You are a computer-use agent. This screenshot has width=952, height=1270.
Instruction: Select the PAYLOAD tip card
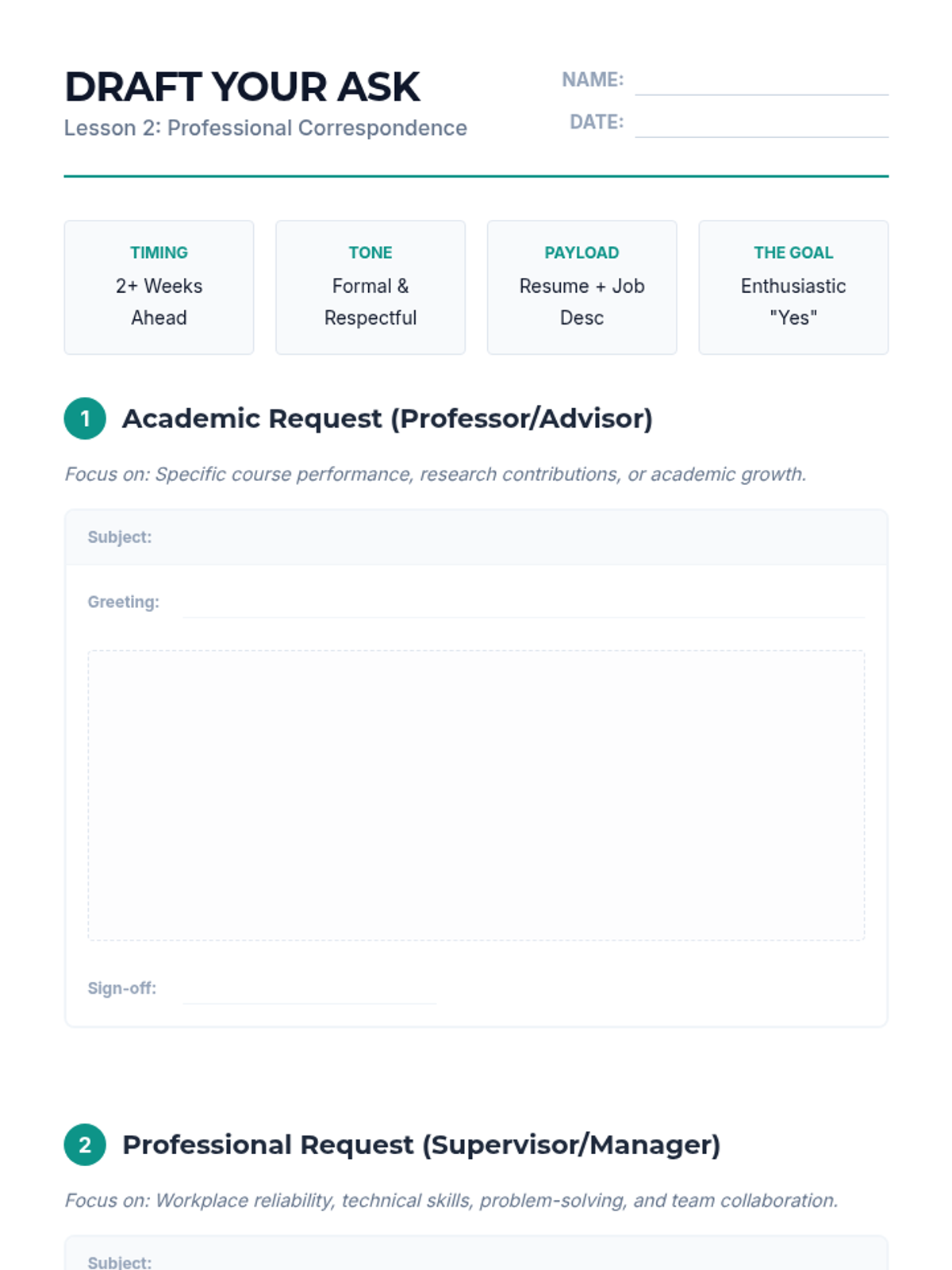coord(582,287)
